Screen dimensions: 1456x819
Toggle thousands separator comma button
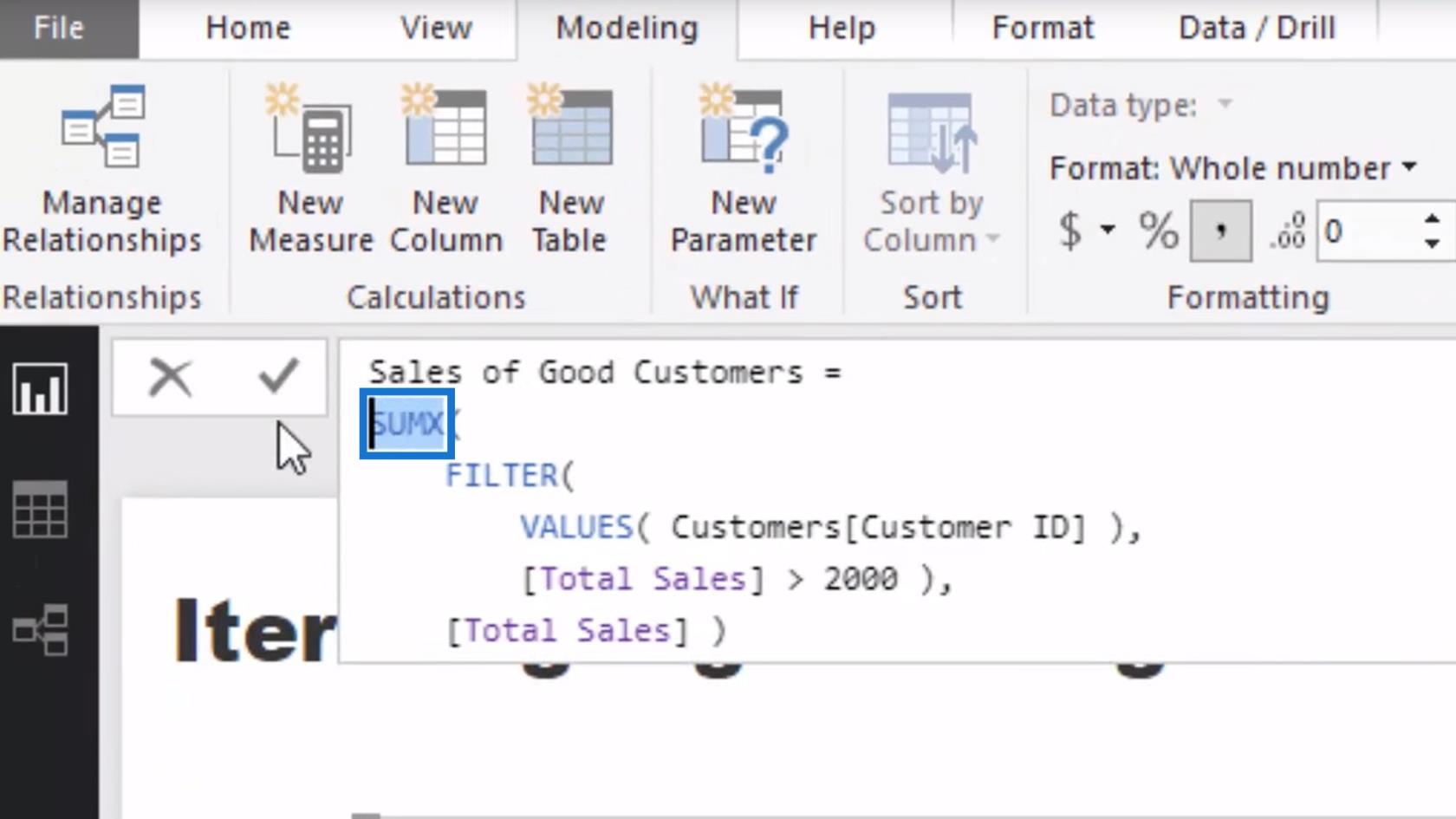1220,231
